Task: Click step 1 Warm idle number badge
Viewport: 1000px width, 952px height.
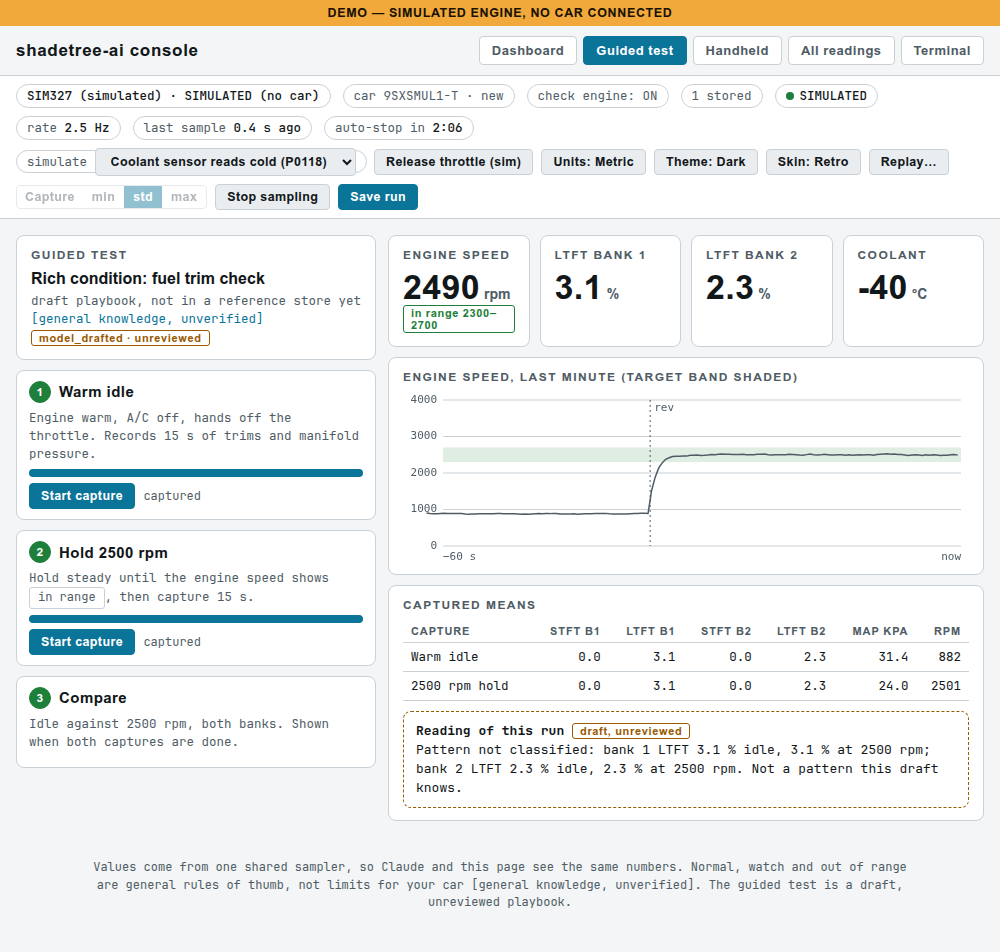Action: coord(40,392)
